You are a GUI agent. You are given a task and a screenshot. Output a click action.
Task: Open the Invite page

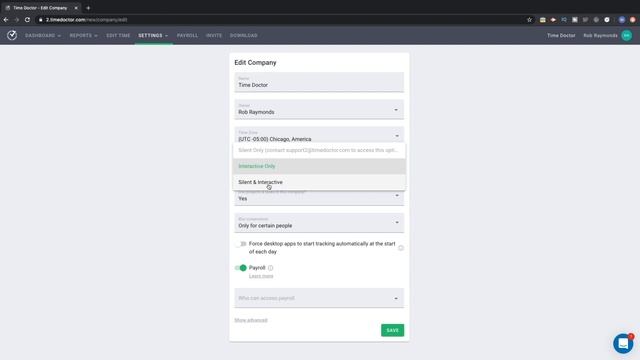(214, 36)
